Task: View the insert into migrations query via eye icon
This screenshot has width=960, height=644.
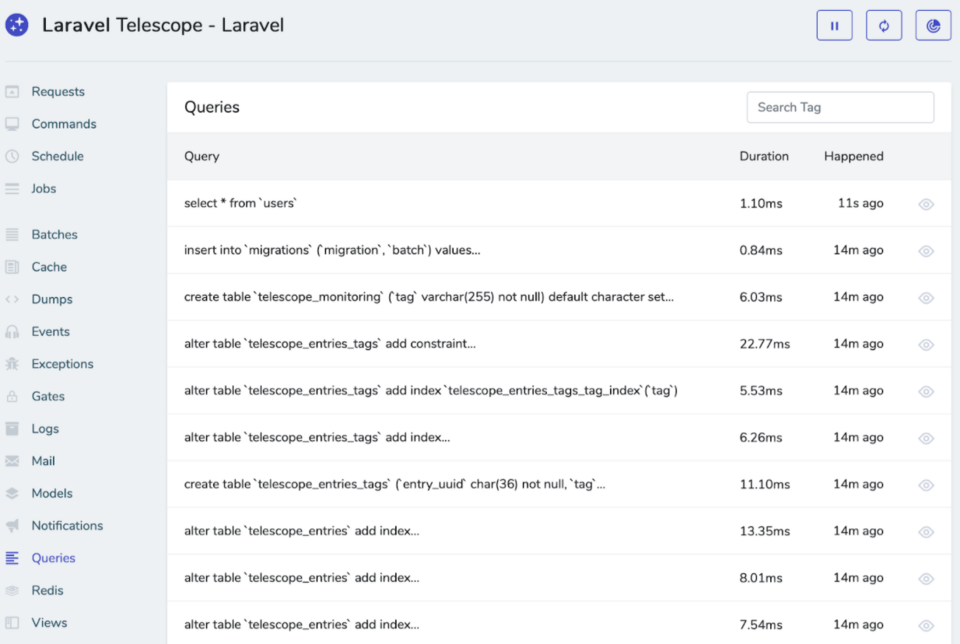Action: point(926,251)
